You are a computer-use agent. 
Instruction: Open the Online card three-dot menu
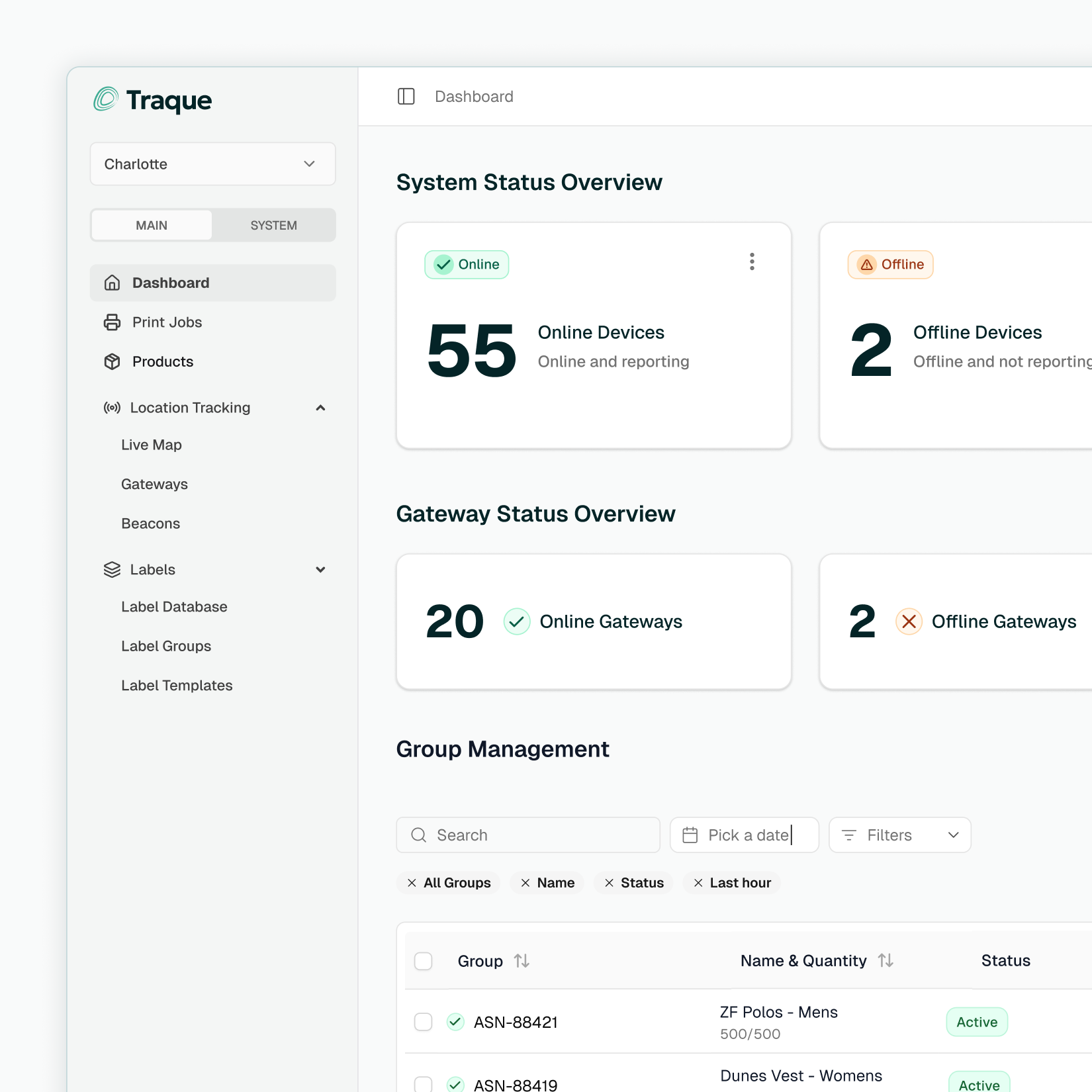[752, 261]
